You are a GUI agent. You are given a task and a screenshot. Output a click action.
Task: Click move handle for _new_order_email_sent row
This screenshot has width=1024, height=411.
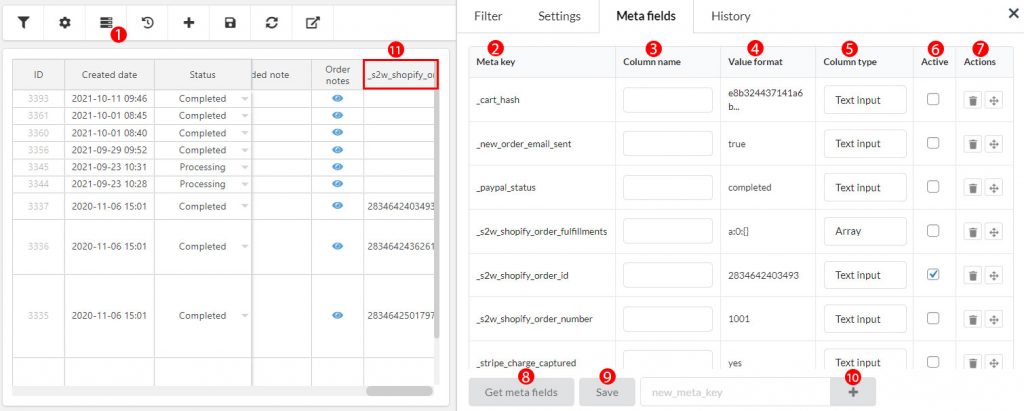(x=993, y=144)
